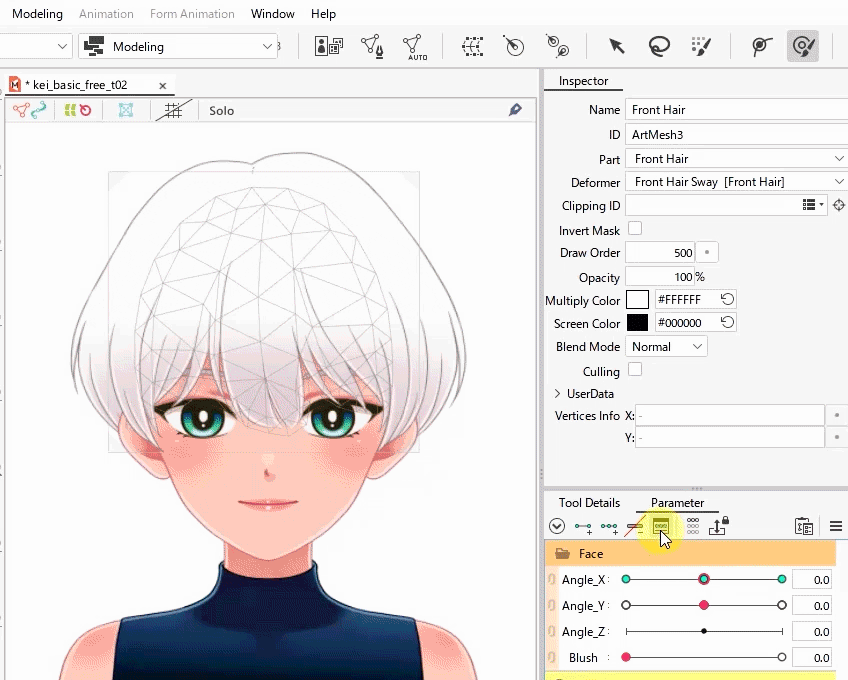This screenshot has height=680, width=848.
Task: Click the Automatic Mesh Generator icon
Action: pyautogui.click(x=414, y=46)
